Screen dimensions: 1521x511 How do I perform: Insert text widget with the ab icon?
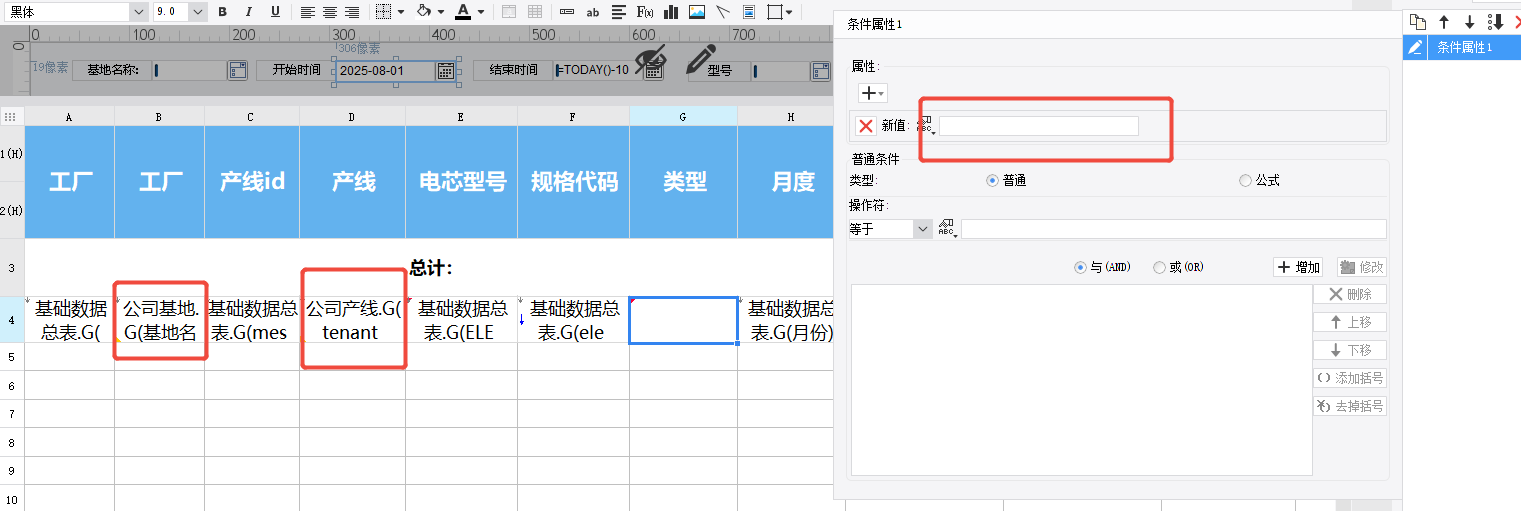[593, 12]
